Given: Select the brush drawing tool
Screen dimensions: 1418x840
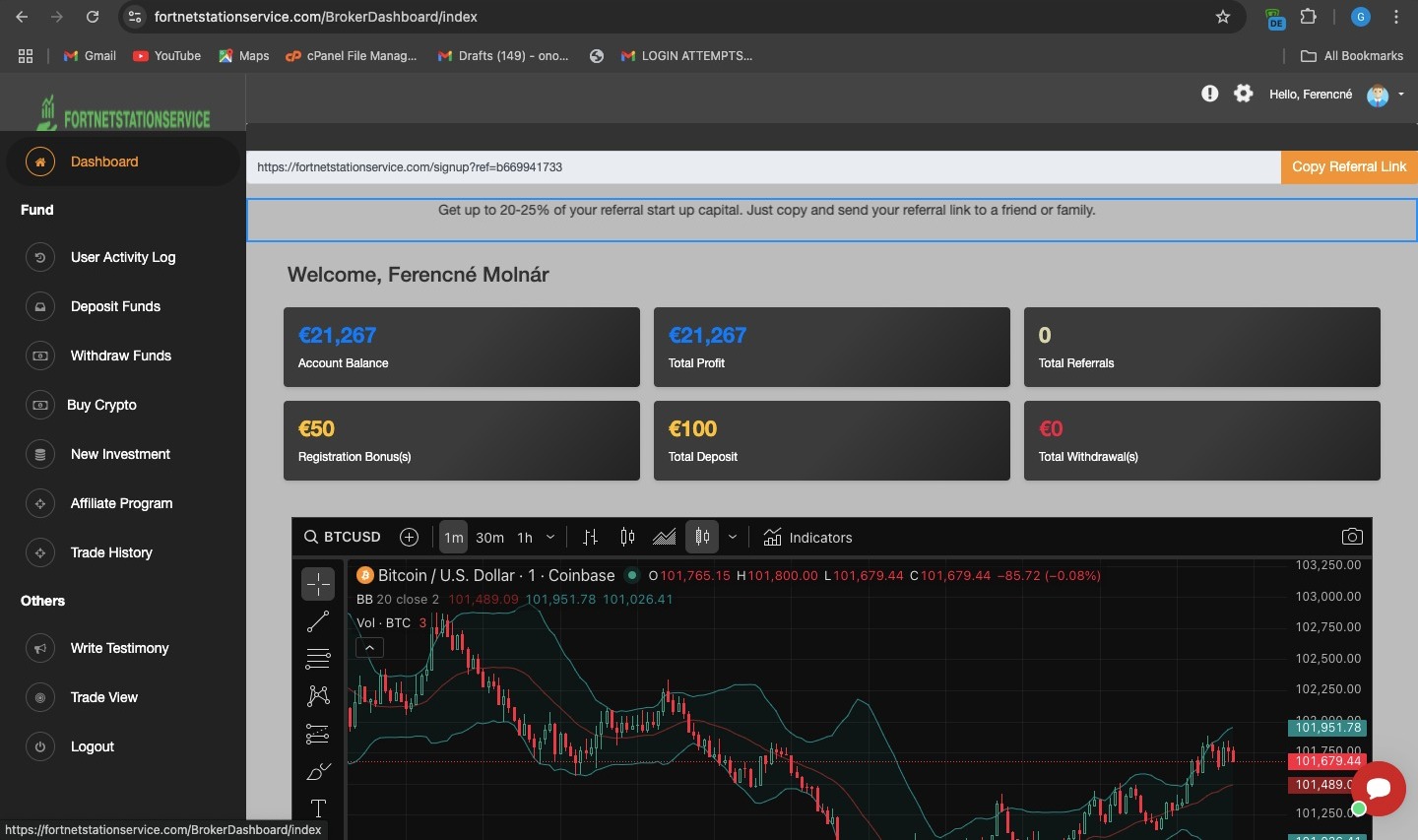Looking at the screenshot, I should tap(317, 771).
